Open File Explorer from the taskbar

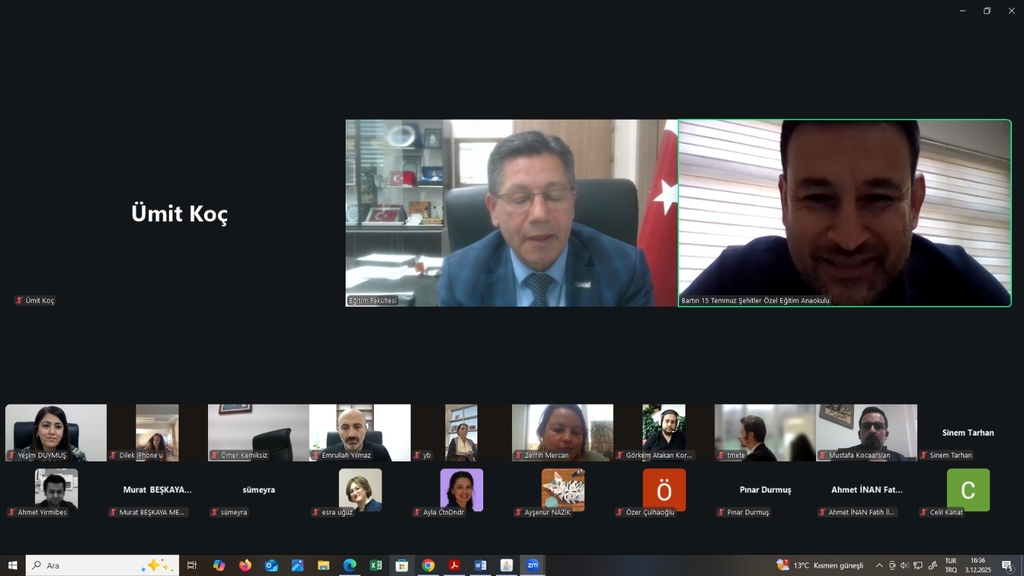[323, 565]
